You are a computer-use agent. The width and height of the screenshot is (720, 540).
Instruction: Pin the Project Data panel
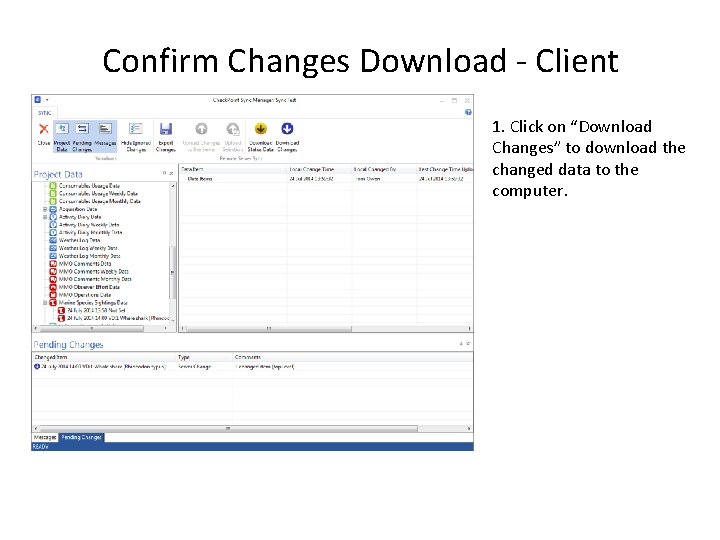pos(164,173)
